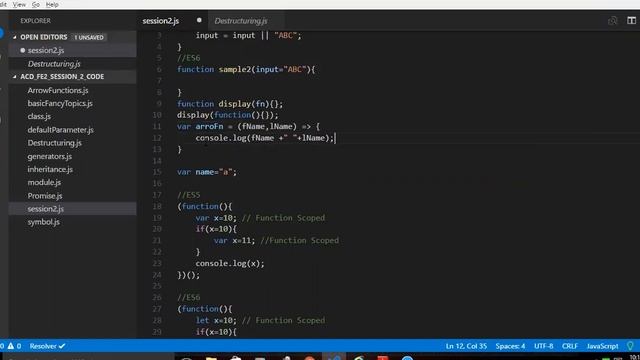Click the JavaScript language mode indicator
The height and width of the screenshot is (360, 640).
(x=602, y=346)
